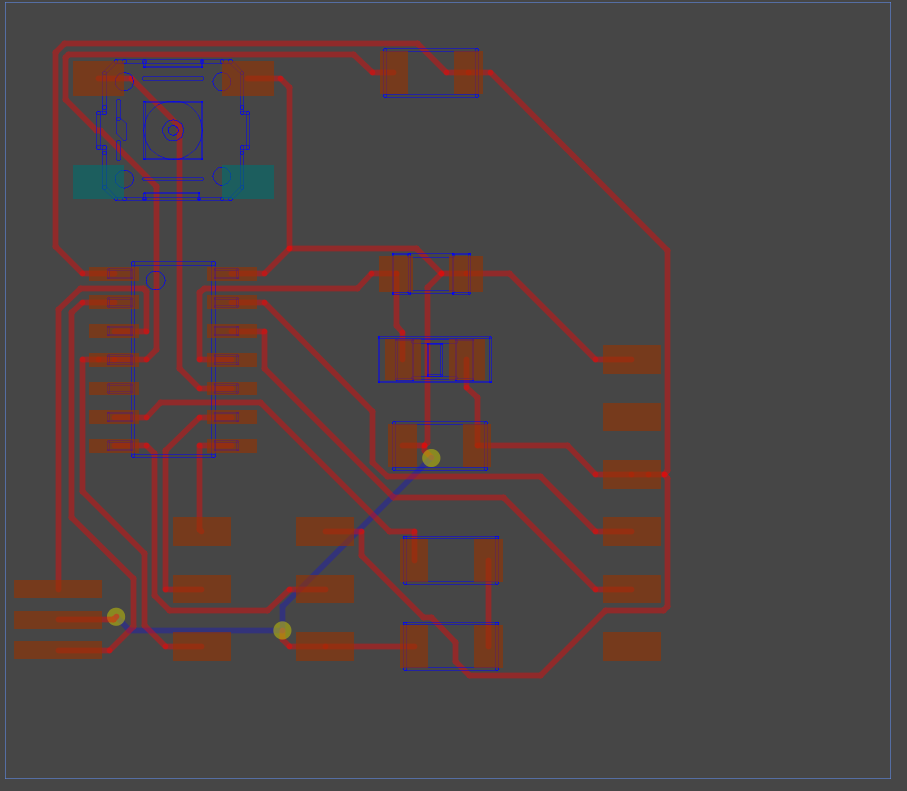Image resolution: width=907 pixels, height=791 pixels.
Task: Select the right pad of the component holding the via
Action: 477,446
